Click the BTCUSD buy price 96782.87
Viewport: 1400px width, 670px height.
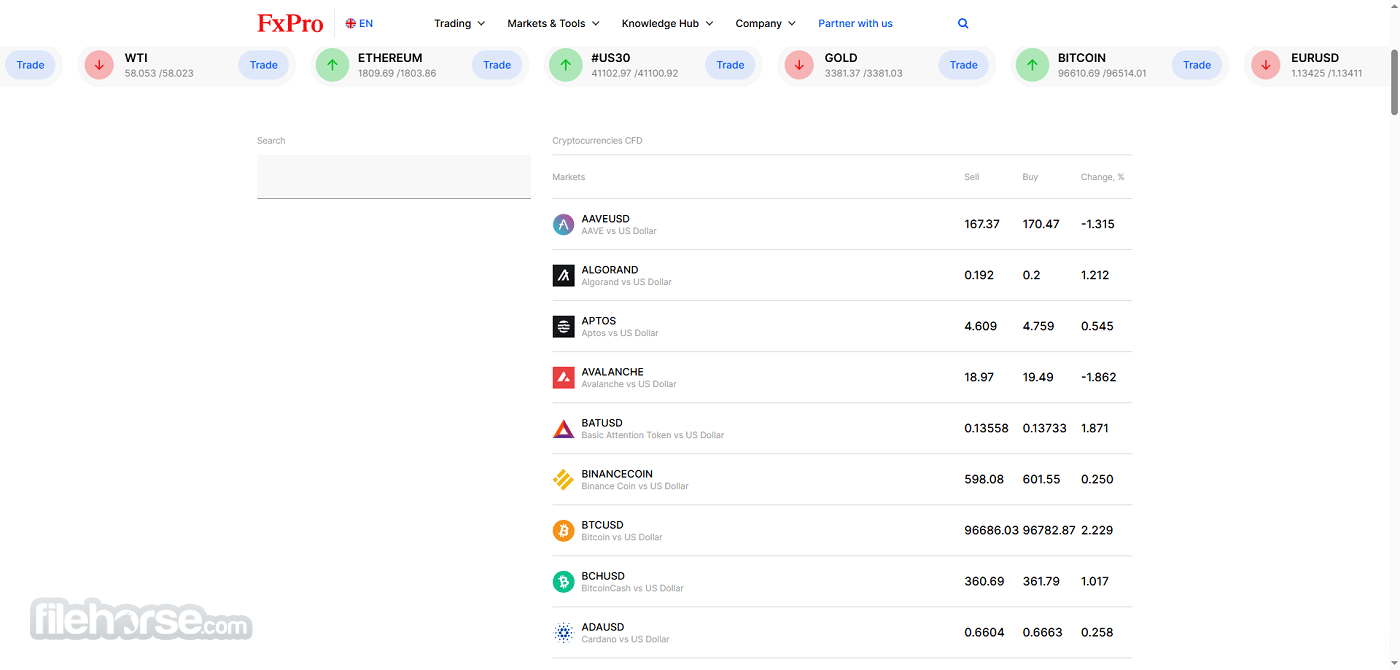coord(1049,530)
